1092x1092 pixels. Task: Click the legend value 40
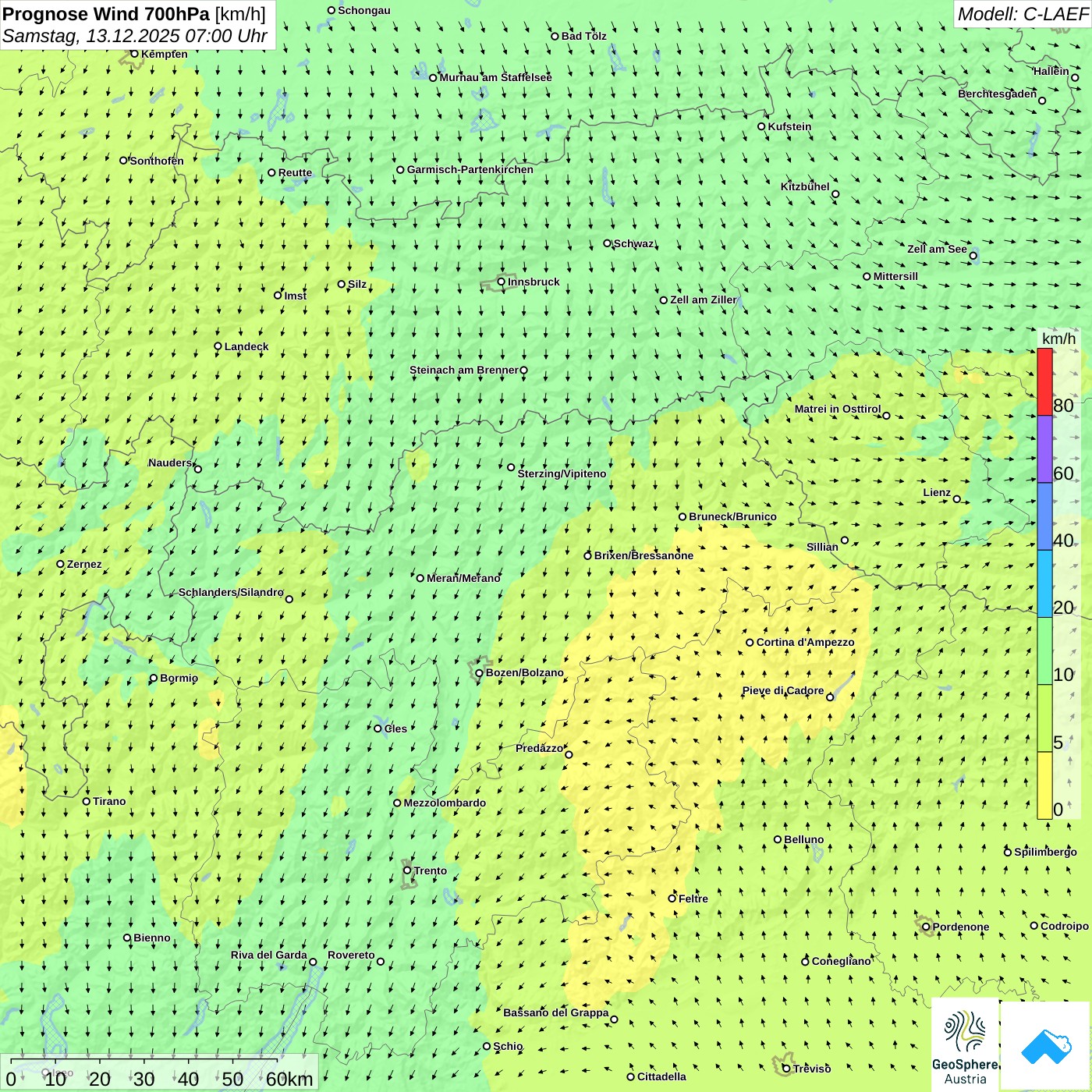(x=1063, y=540)
